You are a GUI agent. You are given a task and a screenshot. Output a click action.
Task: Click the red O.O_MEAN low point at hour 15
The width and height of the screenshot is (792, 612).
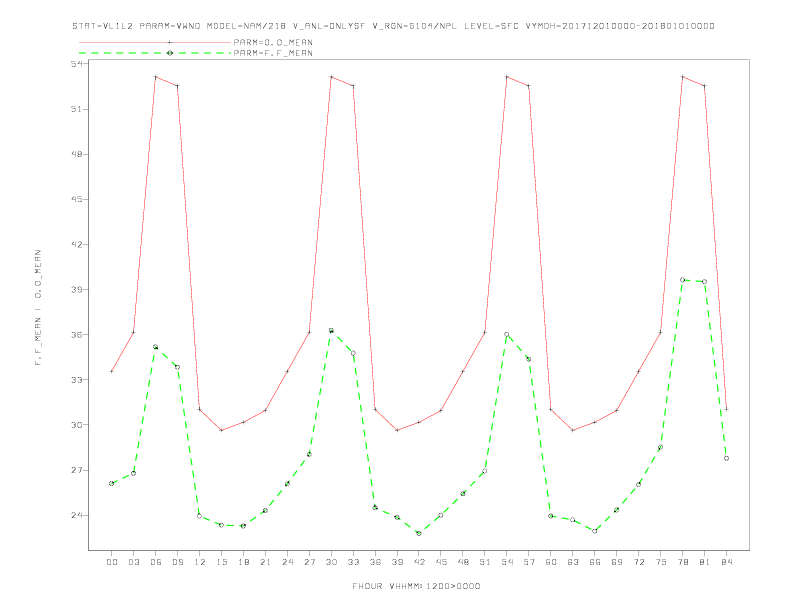pos(221,430)
